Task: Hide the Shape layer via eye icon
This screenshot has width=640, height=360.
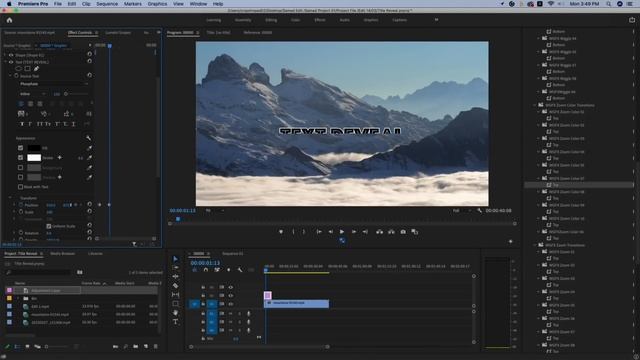Action: coord(11,55)
